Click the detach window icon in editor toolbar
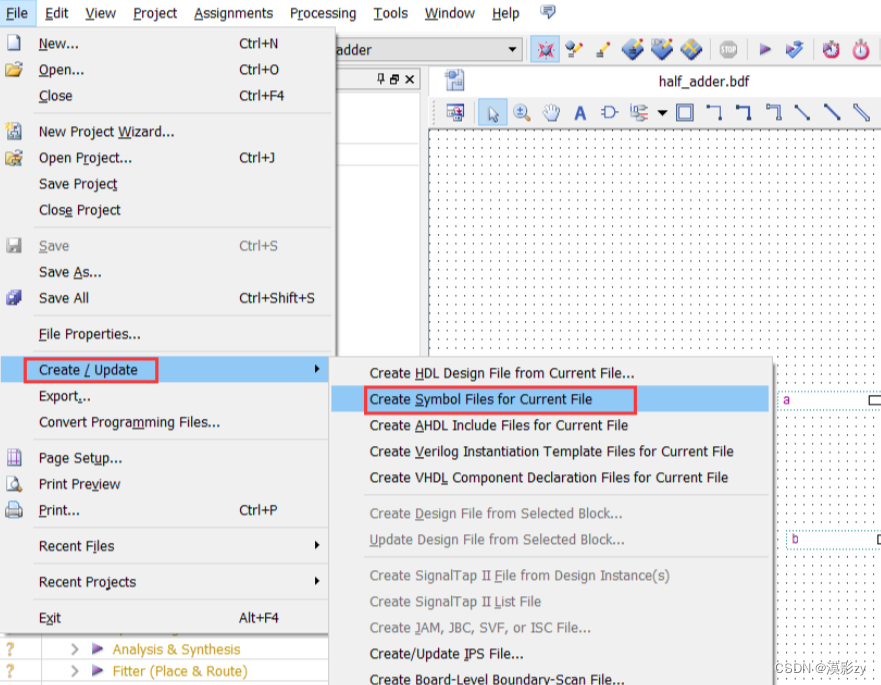881x685 pixels. point(455,113)
